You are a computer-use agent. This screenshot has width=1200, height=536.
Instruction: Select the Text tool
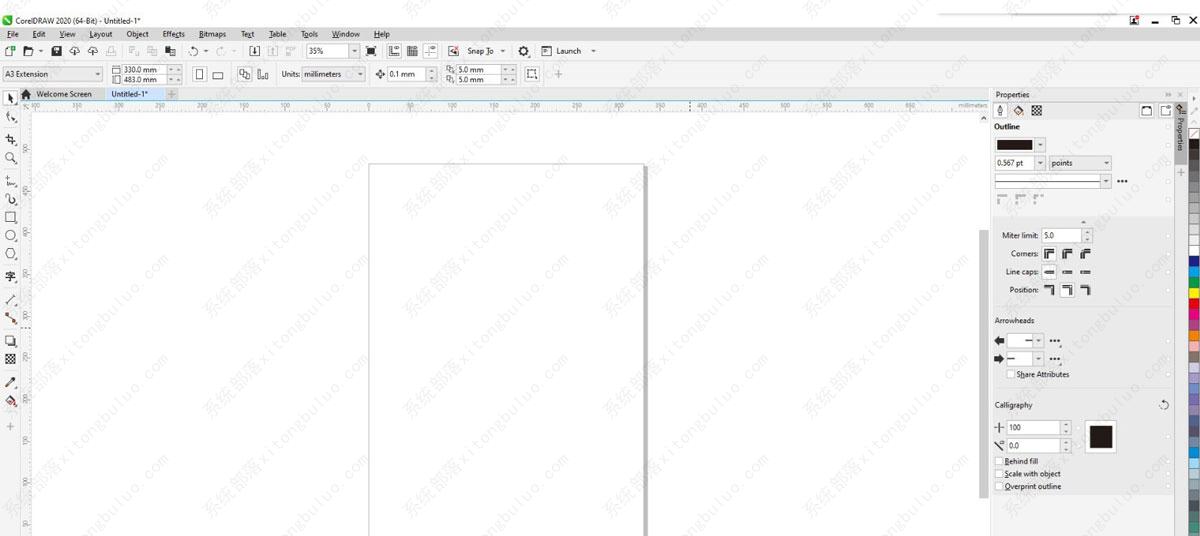tap(10, 277)
